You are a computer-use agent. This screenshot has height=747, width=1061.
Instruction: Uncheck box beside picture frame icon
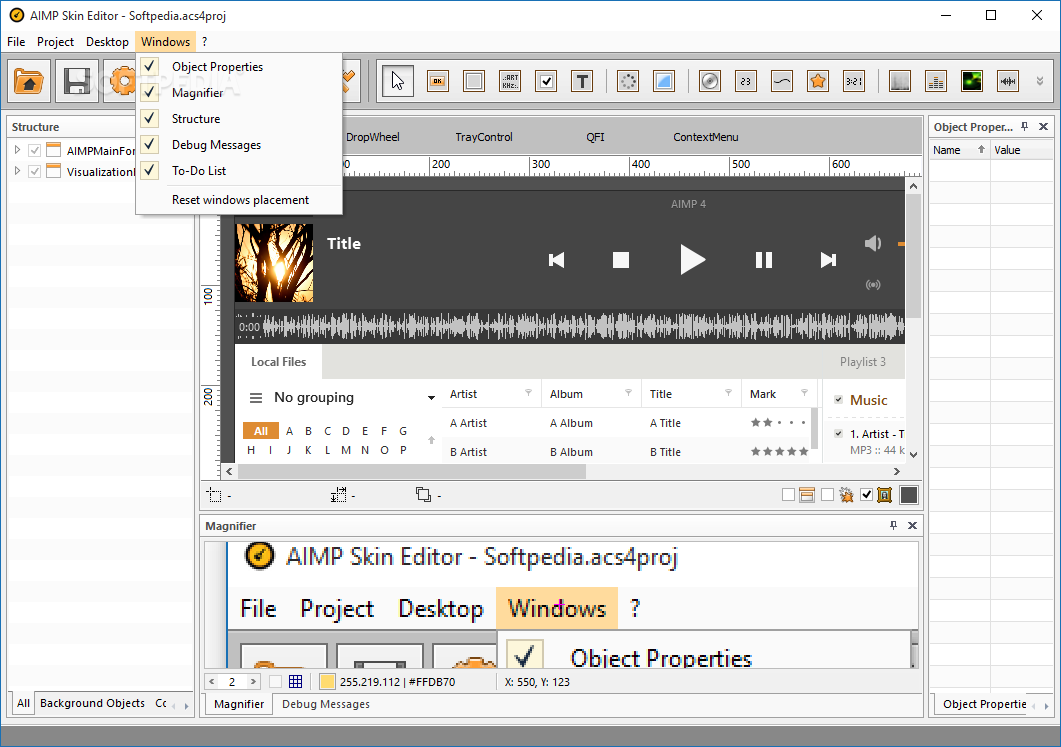(866, 495)
